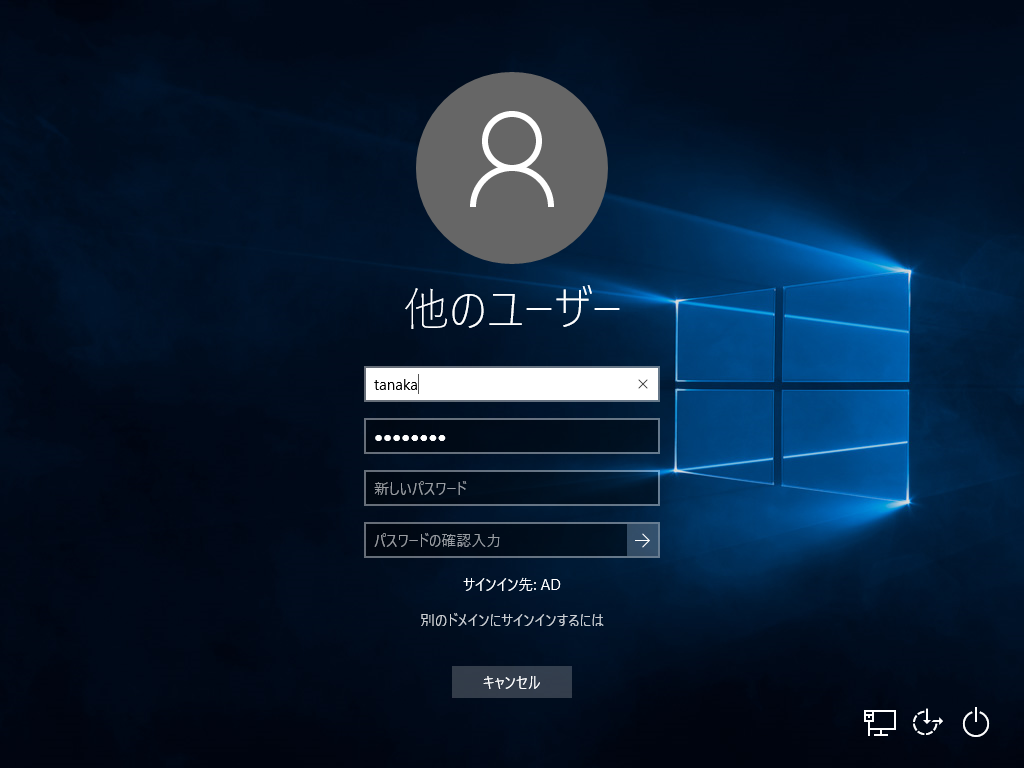1024x768 pixels.
Task: Open the network connection icon
Action: (880, 722)
